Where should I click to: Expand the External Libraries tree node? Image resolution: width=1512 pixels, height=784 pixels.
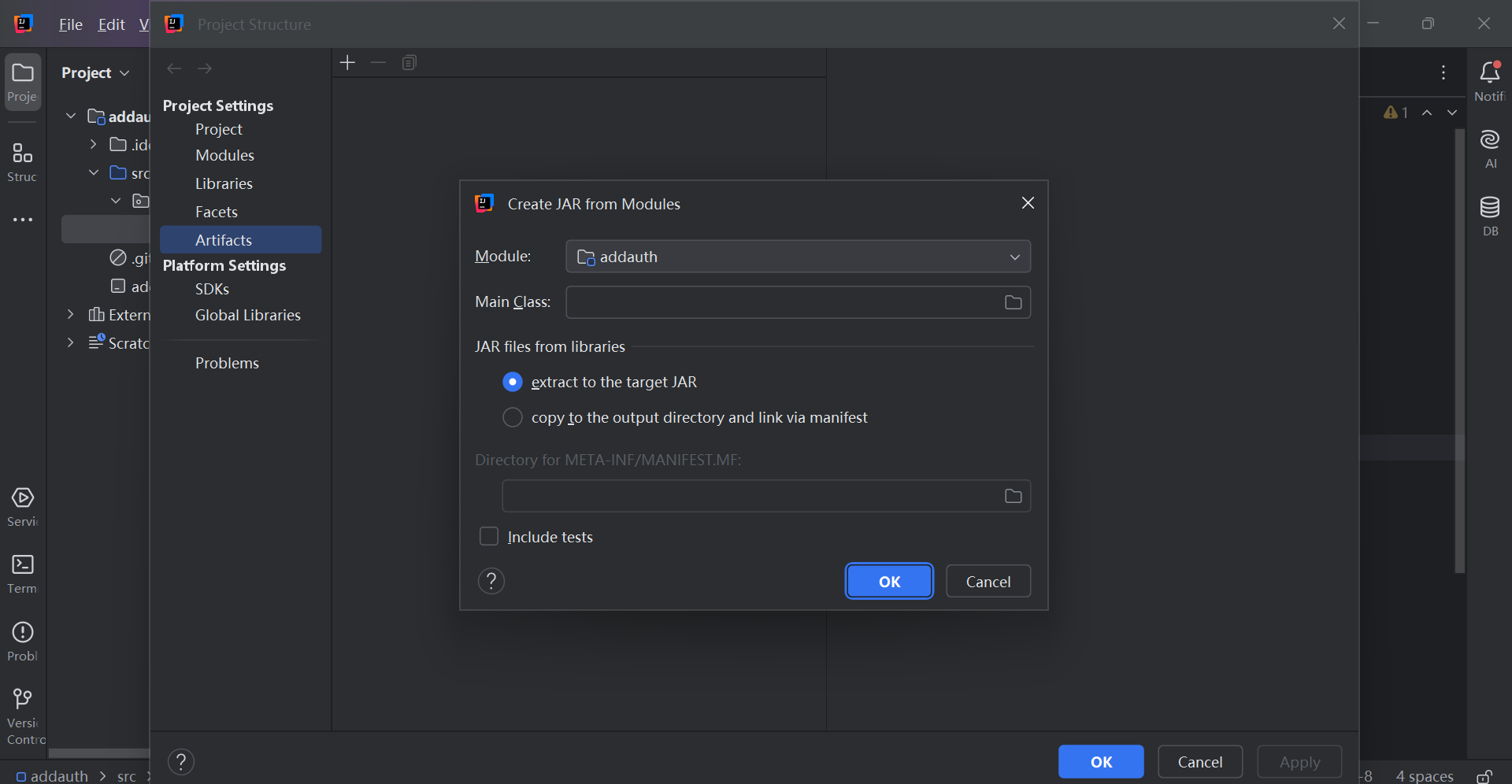[x=71, y=315]
